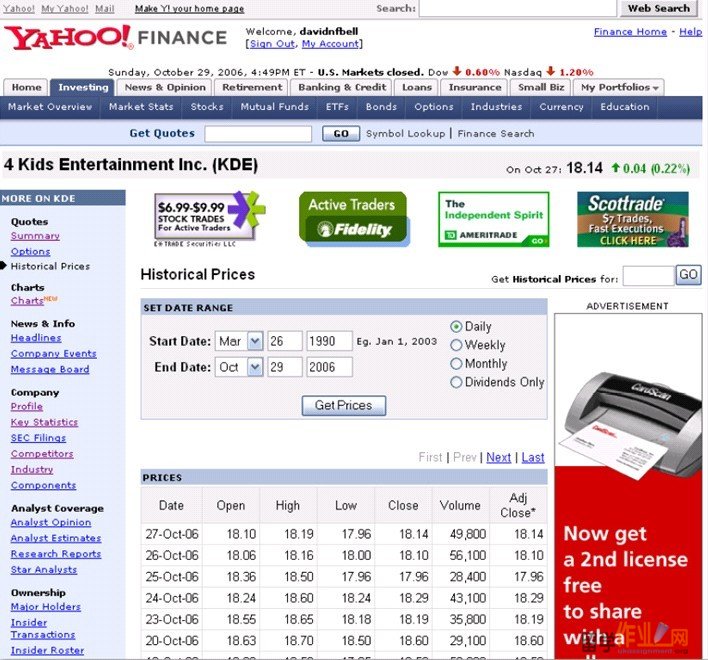The image size is (708, 660).
Task: Open the Banking & Credit tab
Action: click(x=342, y=87)
